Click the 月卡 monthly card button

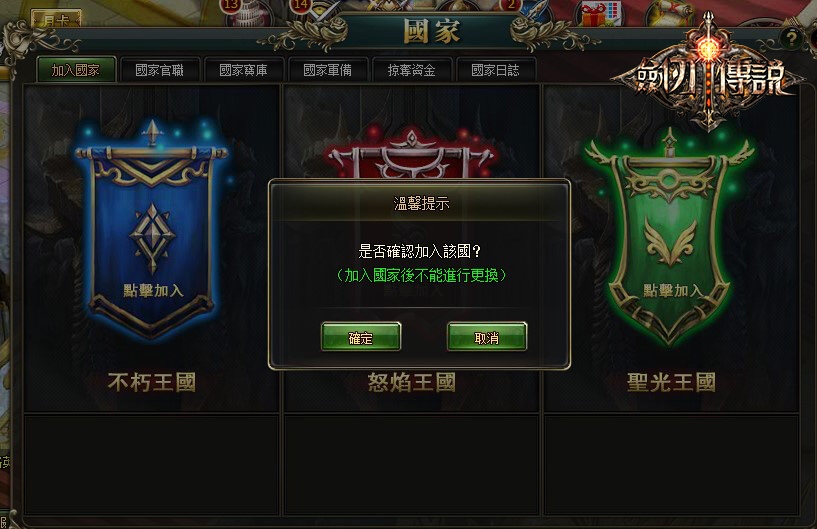[56, 19]
